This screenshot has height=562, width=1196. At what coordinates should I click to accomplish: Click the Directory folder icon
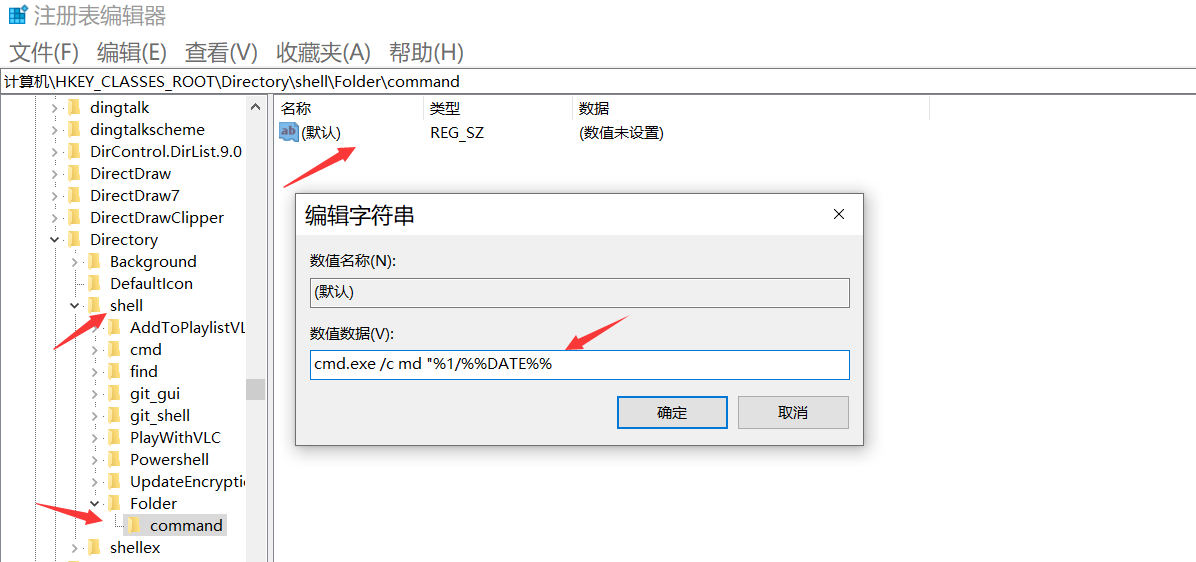(x=74, y=239)
